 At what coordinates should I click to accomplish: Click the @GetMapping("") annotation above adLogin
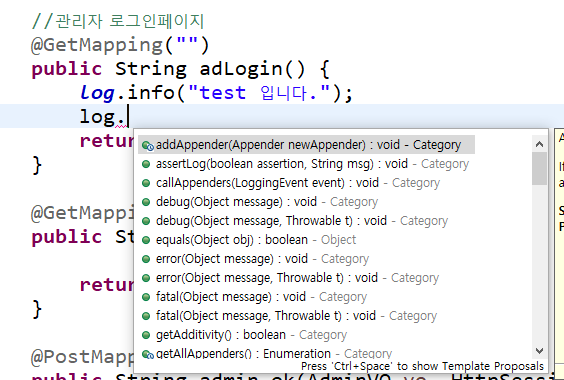120,45
